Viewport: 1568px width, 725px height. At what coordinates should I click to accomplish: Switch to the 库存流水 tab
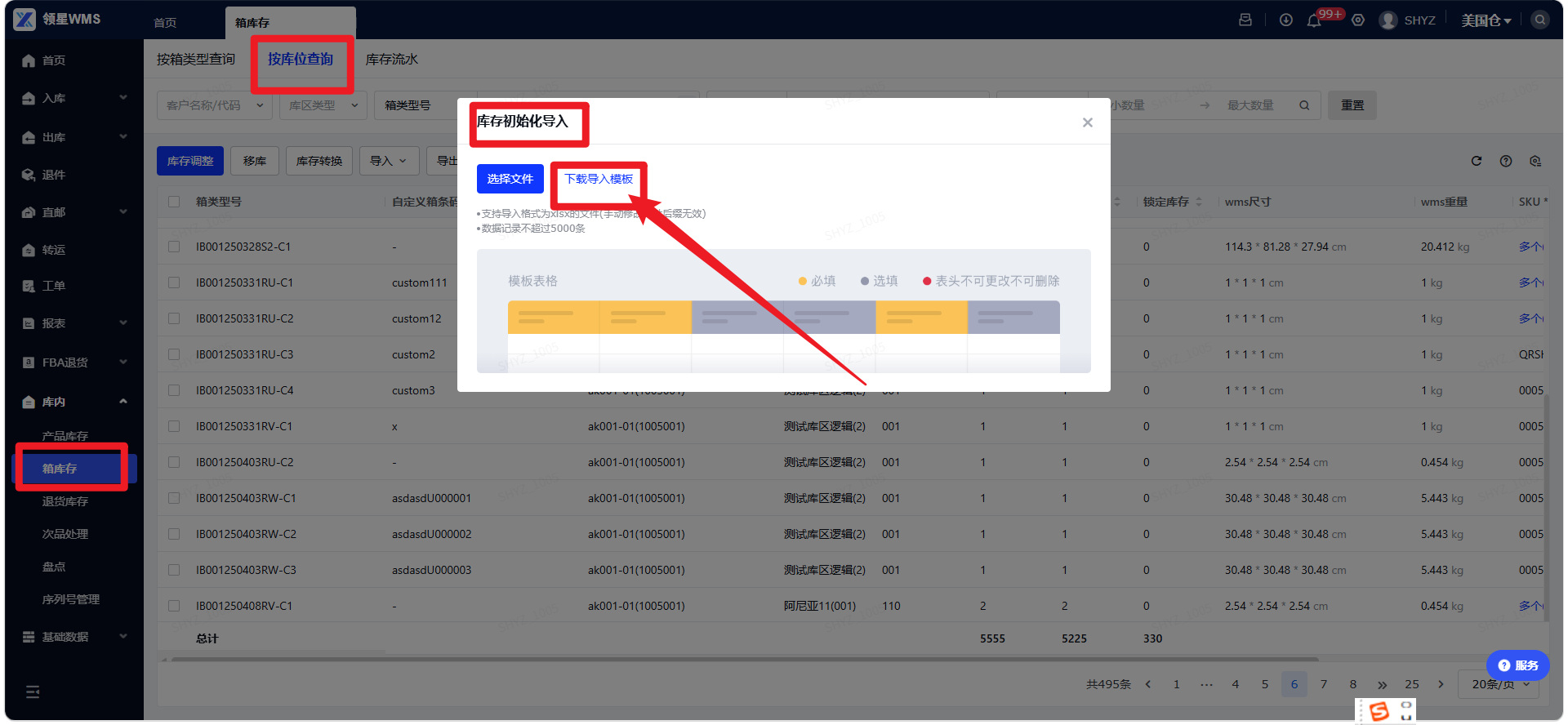392,60
